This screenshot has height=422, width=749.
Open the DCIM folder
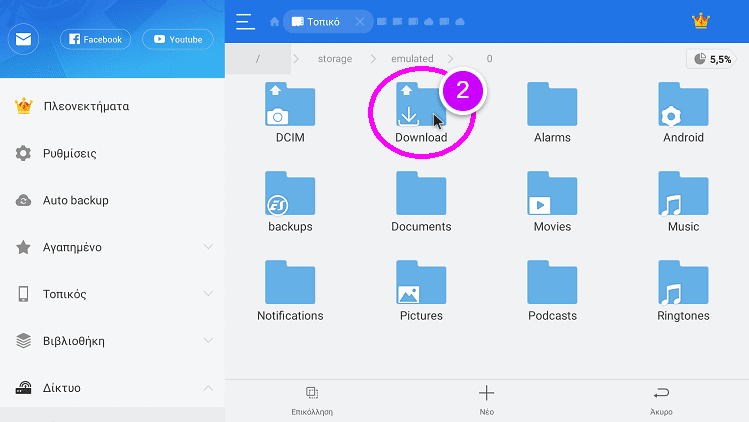(x=290, y=112)
